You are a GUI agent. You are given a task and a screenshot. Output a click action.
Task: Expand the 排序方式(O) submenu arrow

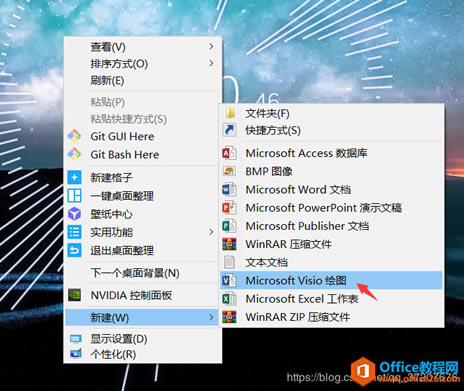pos(211,63)
